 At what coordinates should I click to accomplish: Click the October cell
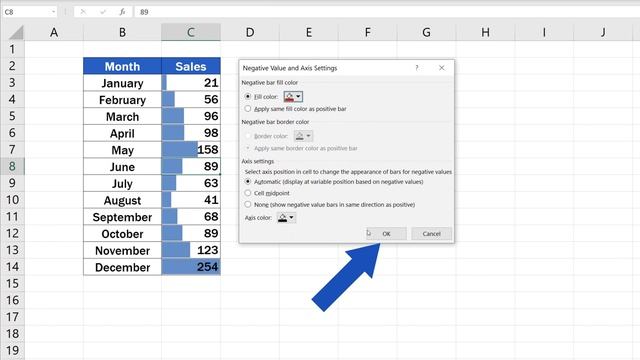pos(122,233)
